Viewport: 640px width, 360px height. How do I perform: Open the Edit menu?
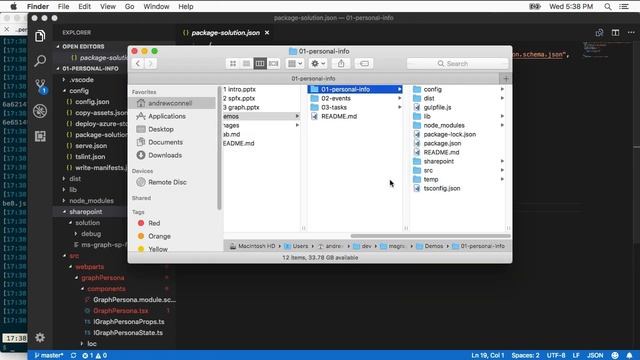click(x=84, y=7)
